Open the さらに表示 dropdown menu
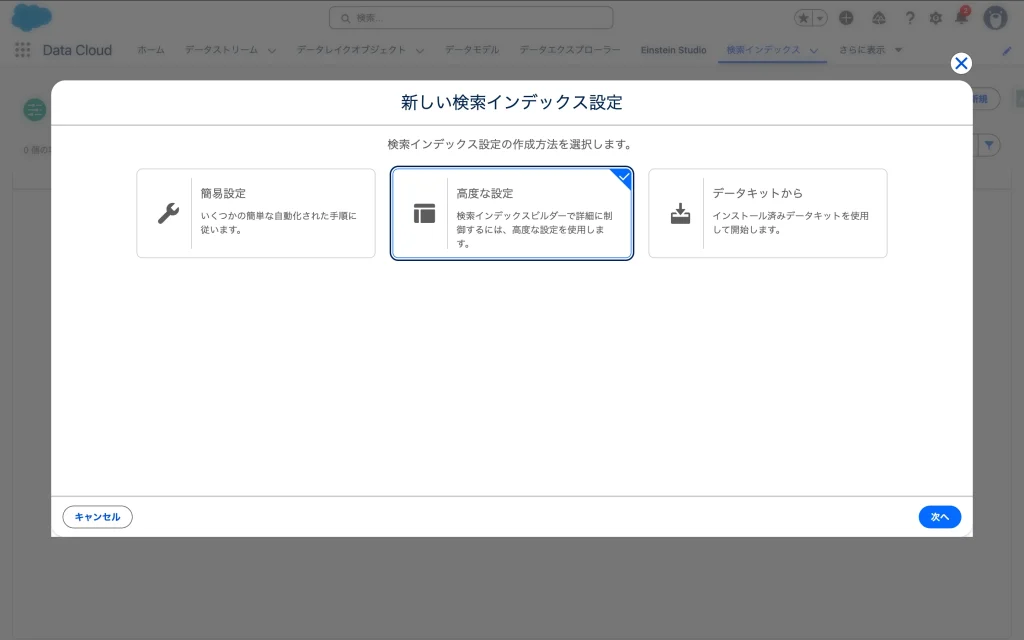This screenshot has width=1024, height=640. pyautogui.click(x=870, y=50)
